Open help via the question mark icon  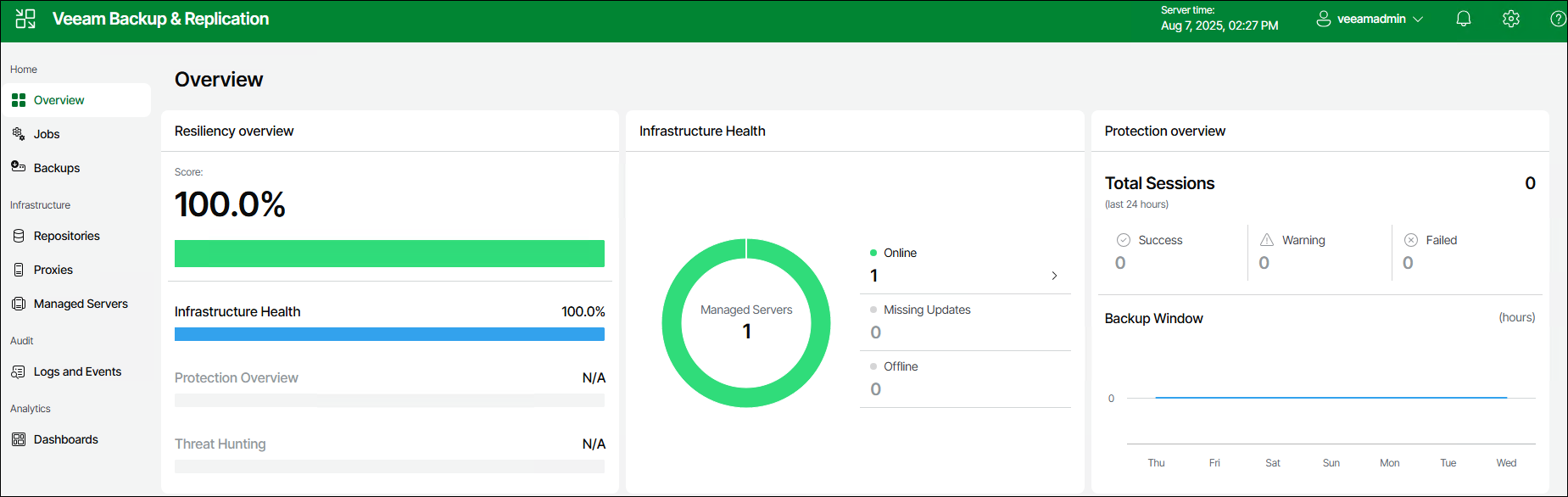click(1558, 19)
